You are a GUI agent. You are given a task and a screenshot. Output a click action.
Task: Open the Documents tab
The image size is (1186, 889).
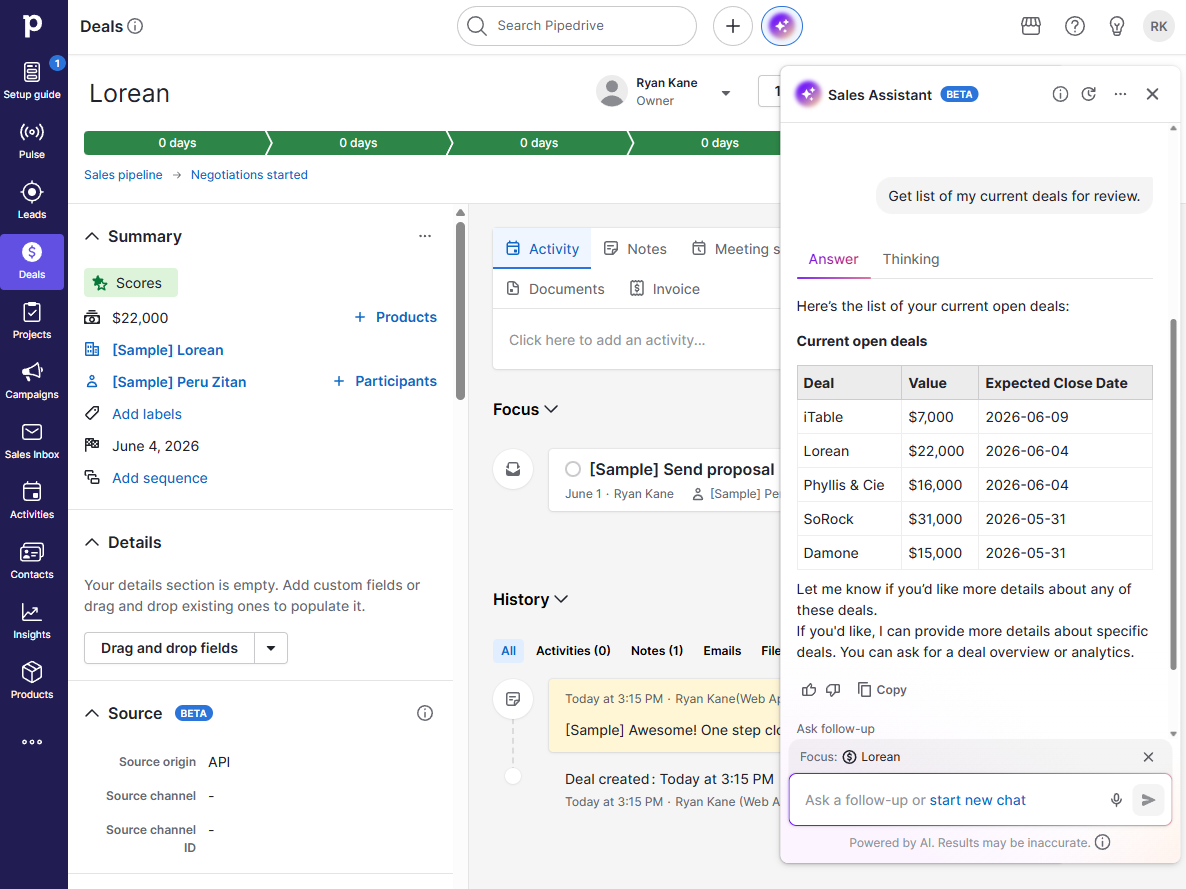point(555,289)
